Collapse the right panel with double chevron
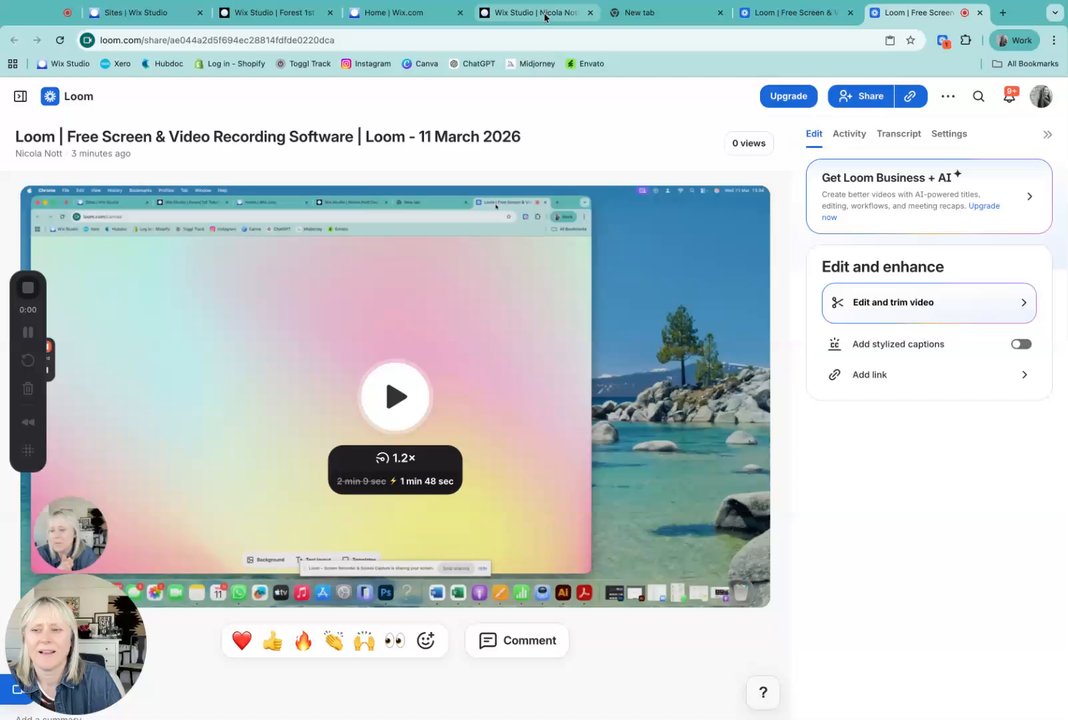 [x=1048, y=134]
